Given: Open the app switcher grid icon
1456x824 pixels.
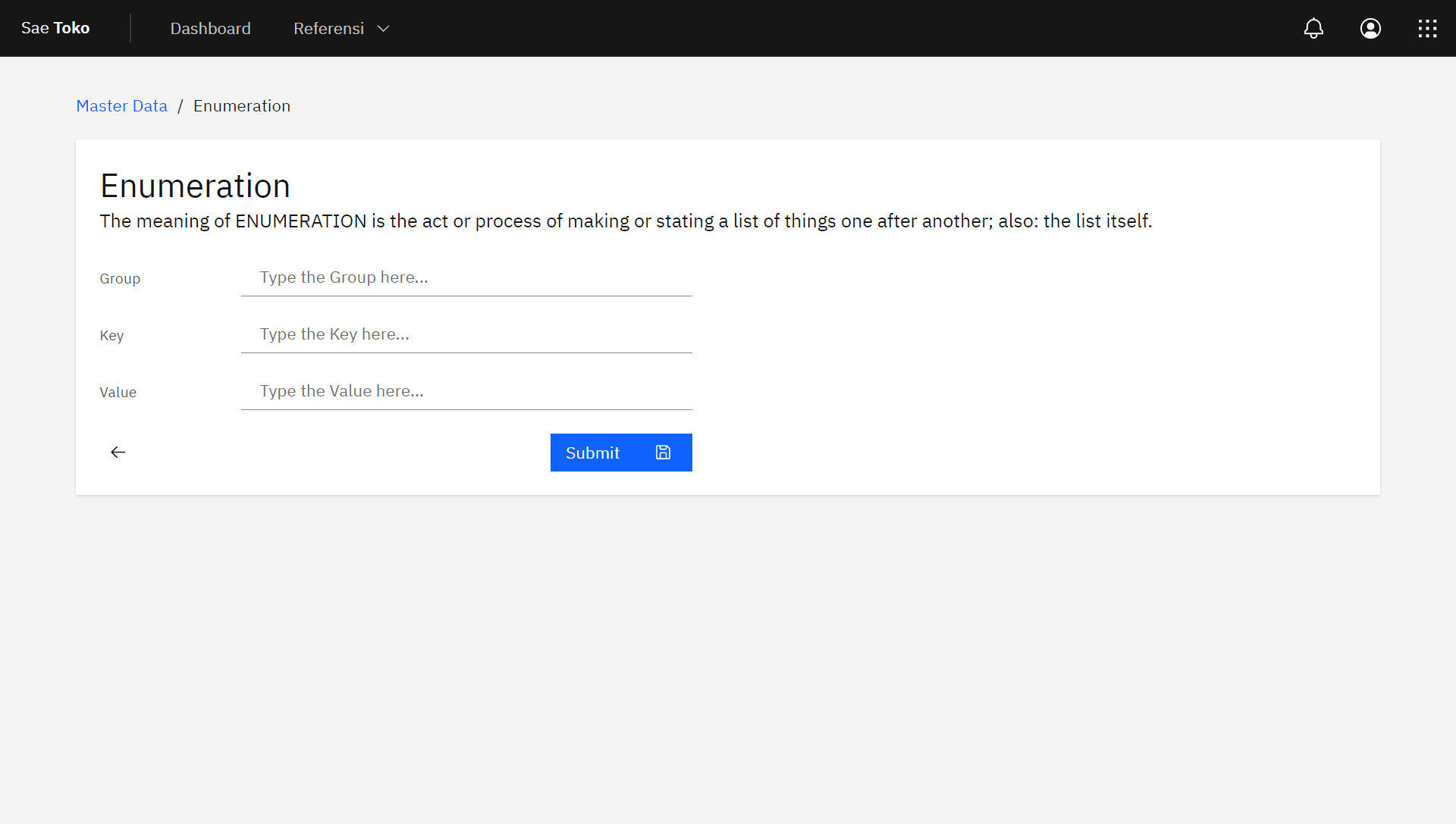Looking at the screenshot, I should pyautogui.click(x=1427, y=29).
